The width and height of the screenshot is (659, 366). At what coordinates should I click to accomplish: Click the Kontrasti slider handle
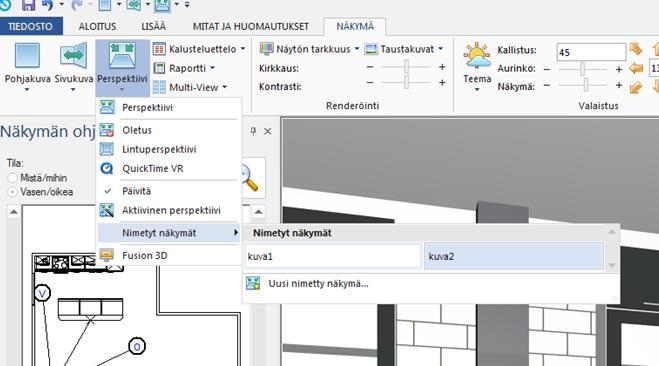click(406, 82)
